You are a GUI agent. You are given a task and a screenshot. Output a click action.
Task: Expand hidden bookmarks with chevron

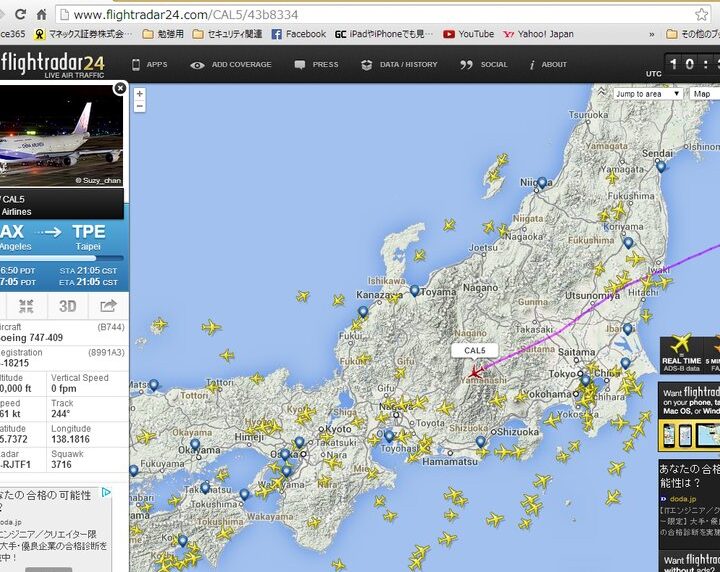pyautogui.click(x=652, y=34)
